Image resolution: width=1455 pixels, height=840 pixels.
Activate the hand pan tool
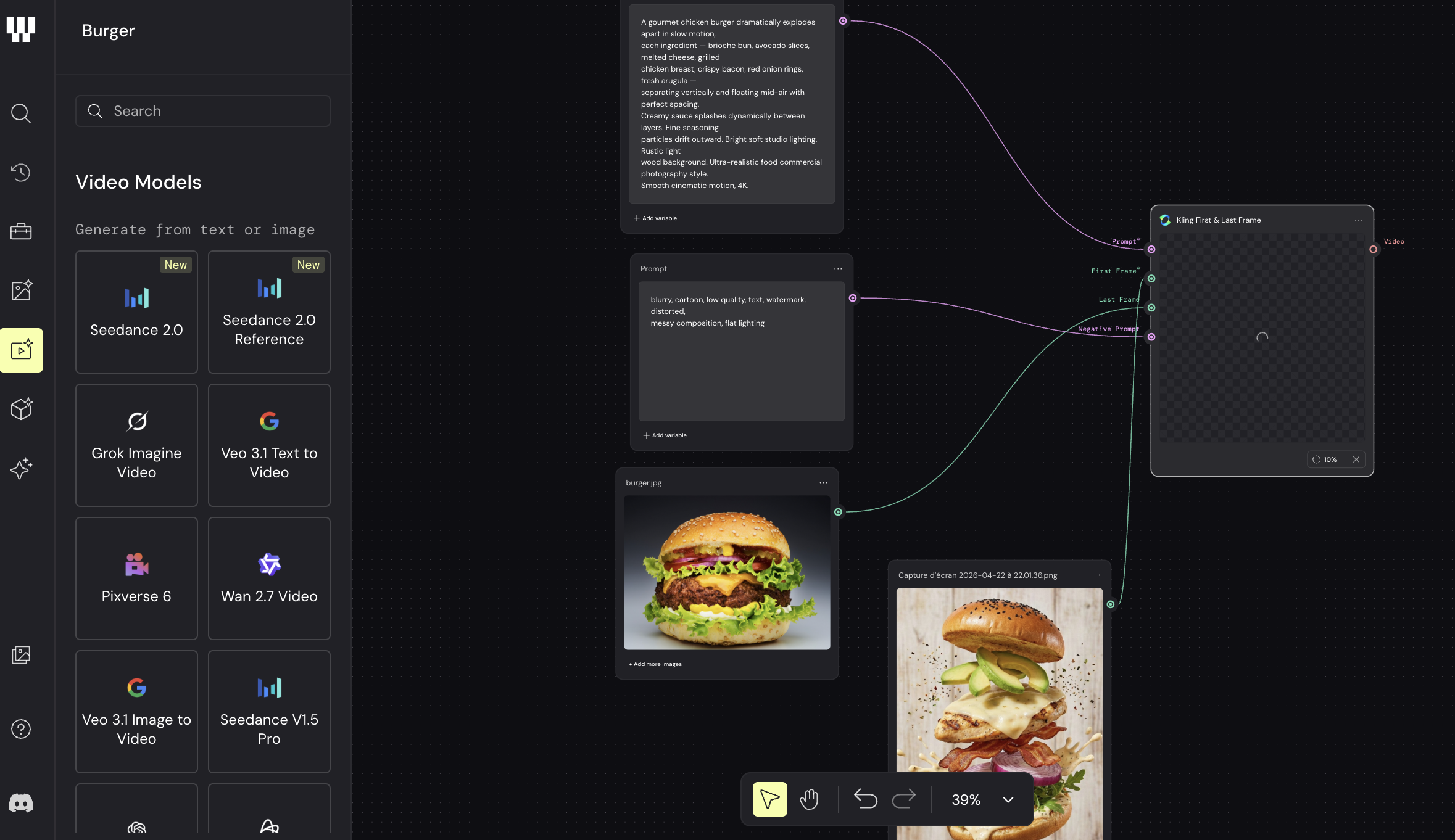click(x=809, y=799)
